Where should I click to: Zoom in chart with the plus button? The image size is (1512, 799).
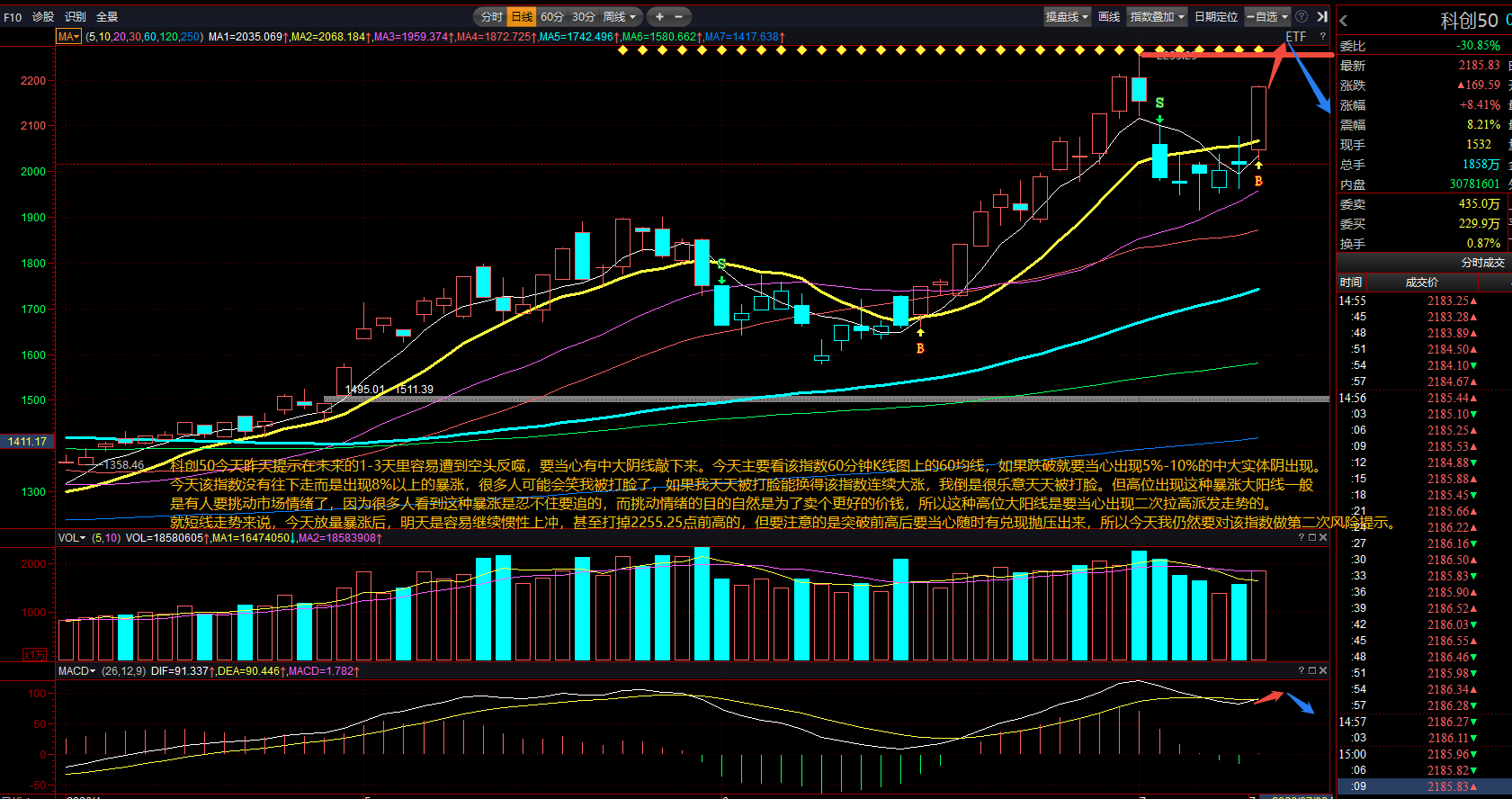(659, 16)
